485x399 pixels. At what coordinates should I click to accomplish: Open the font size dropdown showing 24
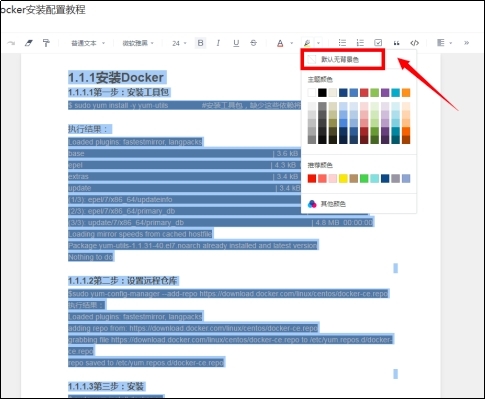tap(179, 43)
